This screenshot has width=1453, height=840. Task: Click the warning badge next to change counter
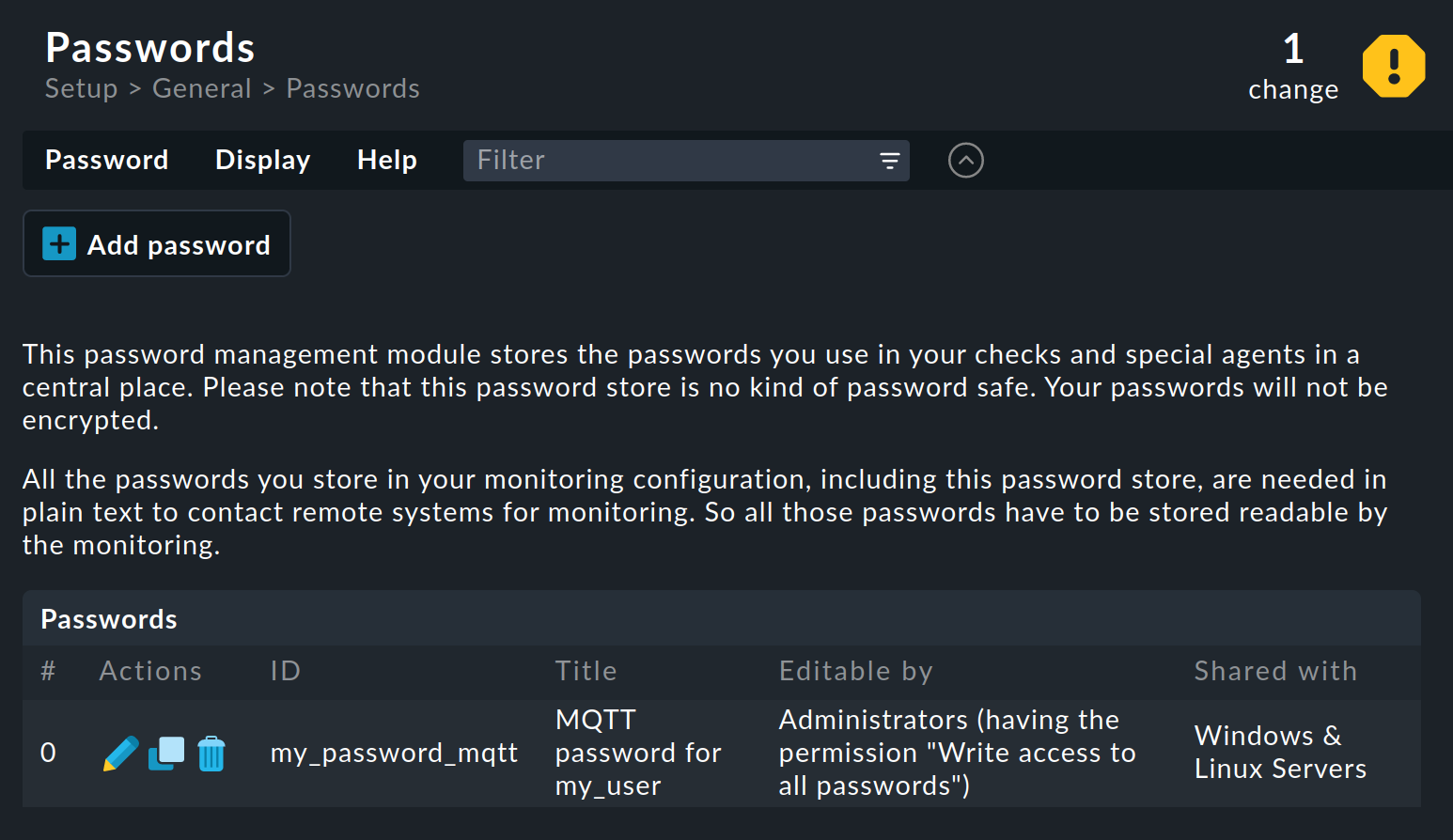click(x=1394, y=66)
